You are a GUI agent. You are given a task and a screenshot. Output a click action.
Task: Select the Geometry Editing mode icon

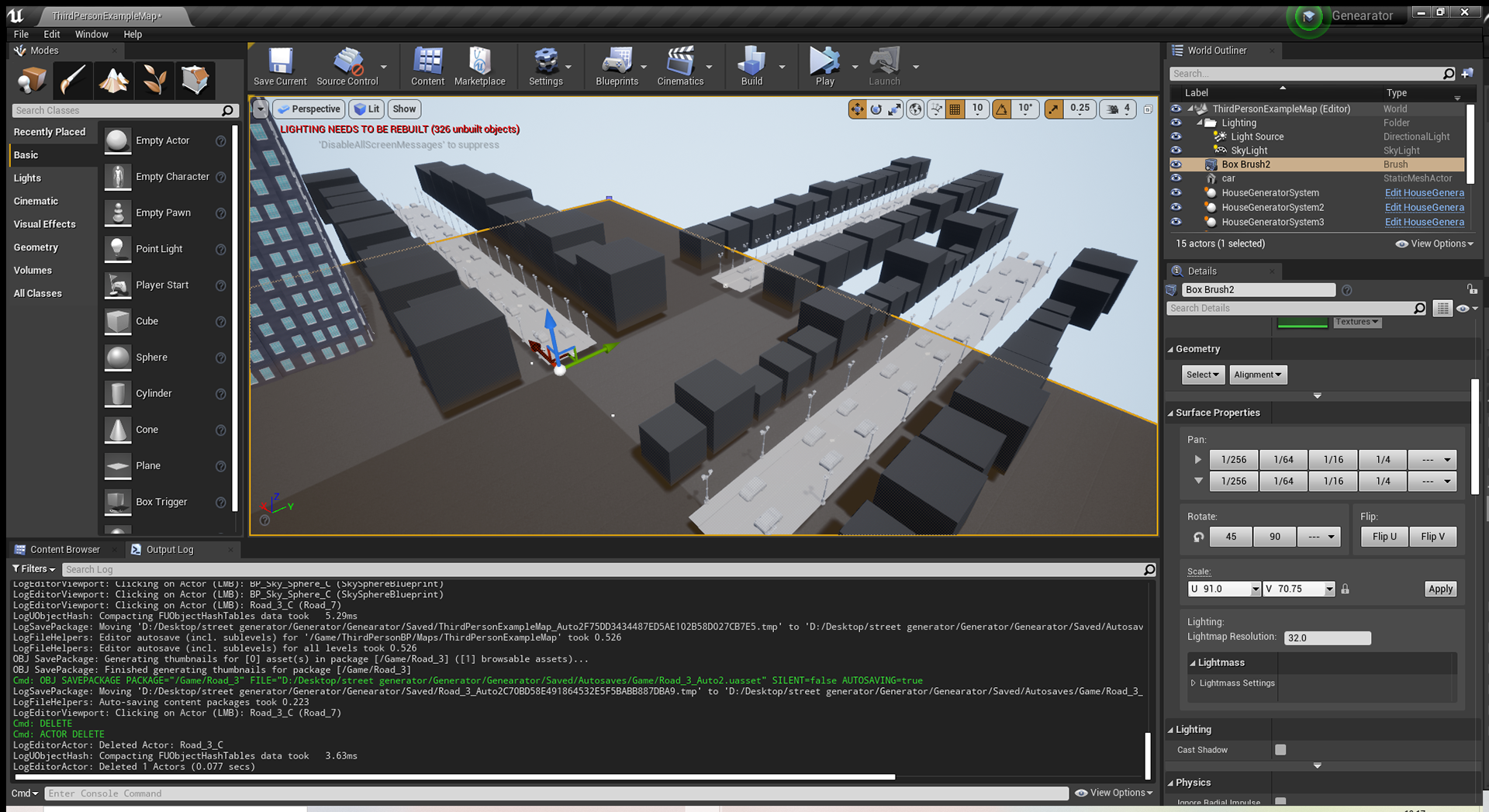pos(195,80)
